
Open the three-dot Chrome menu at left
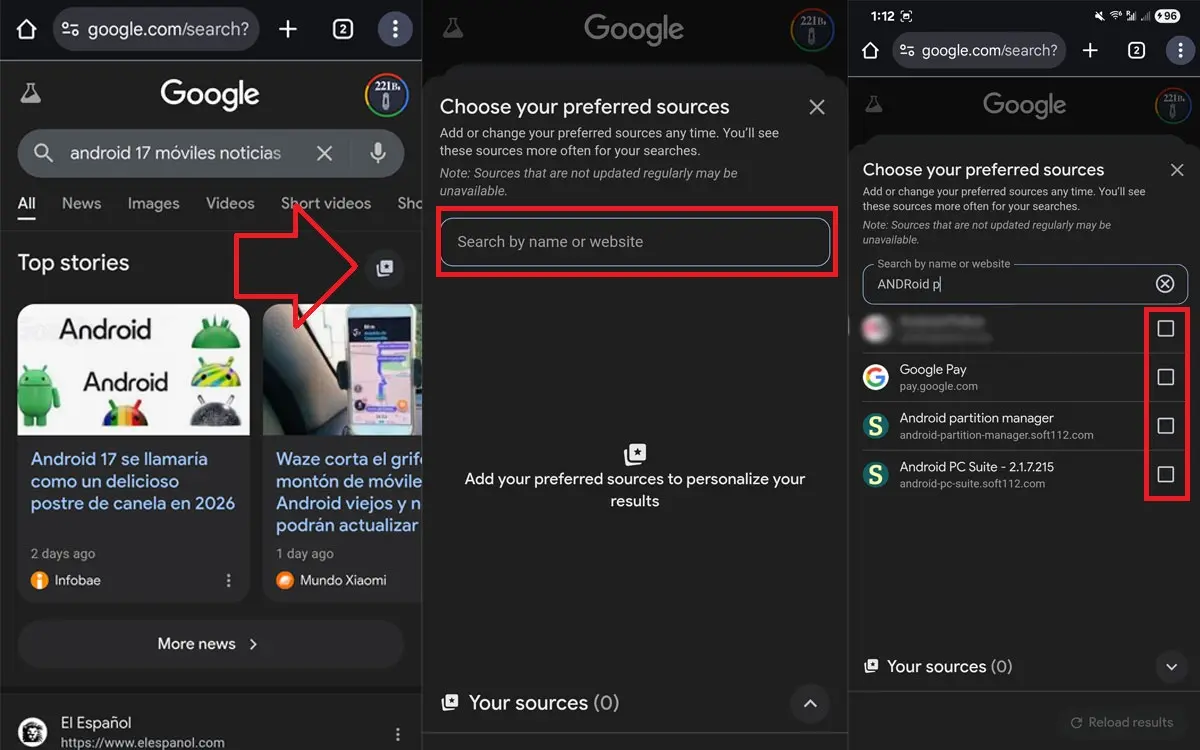click(x=395, y=29)
